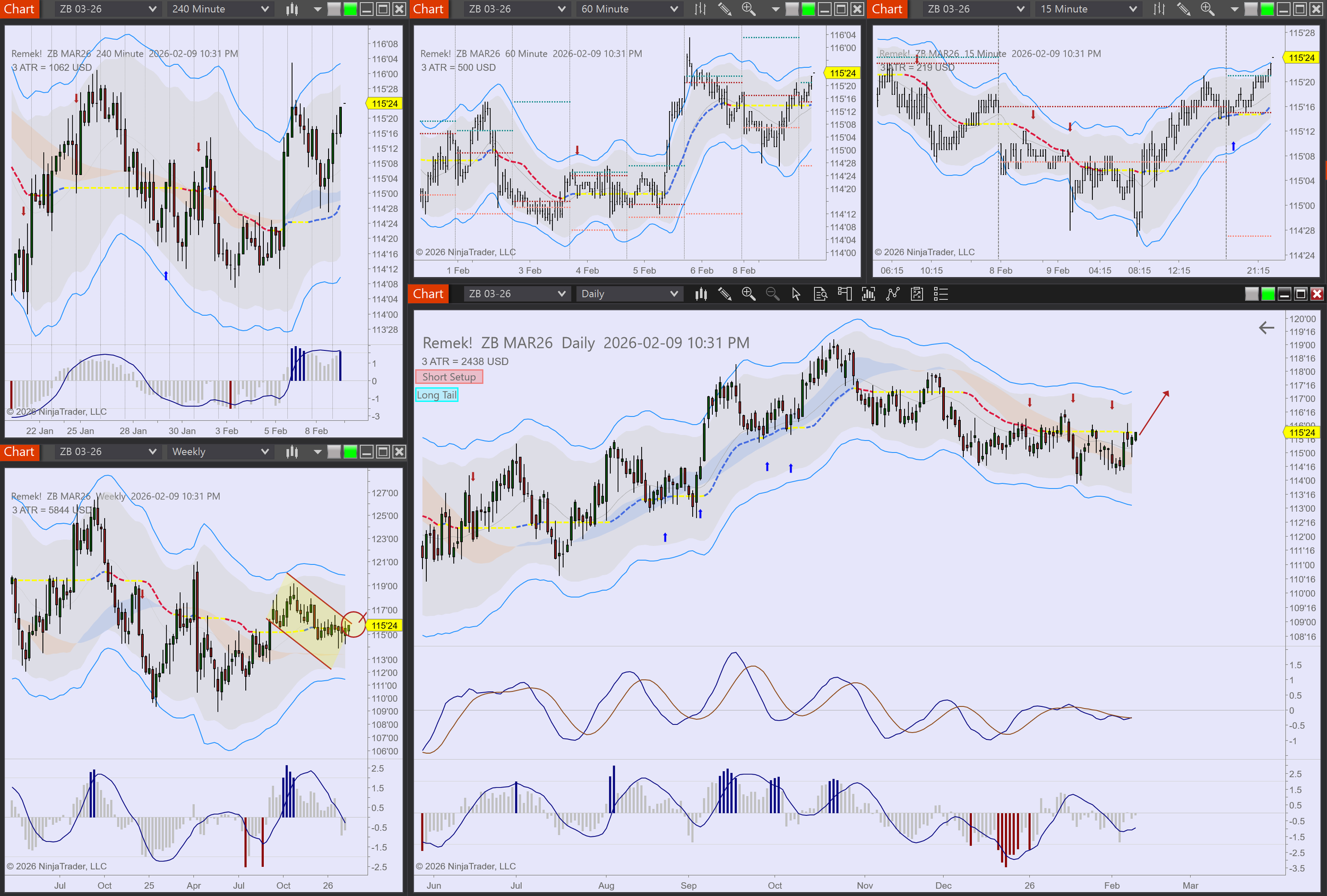
Task: Expand the Daily interval dropdown
Action: tap(629, 294)
